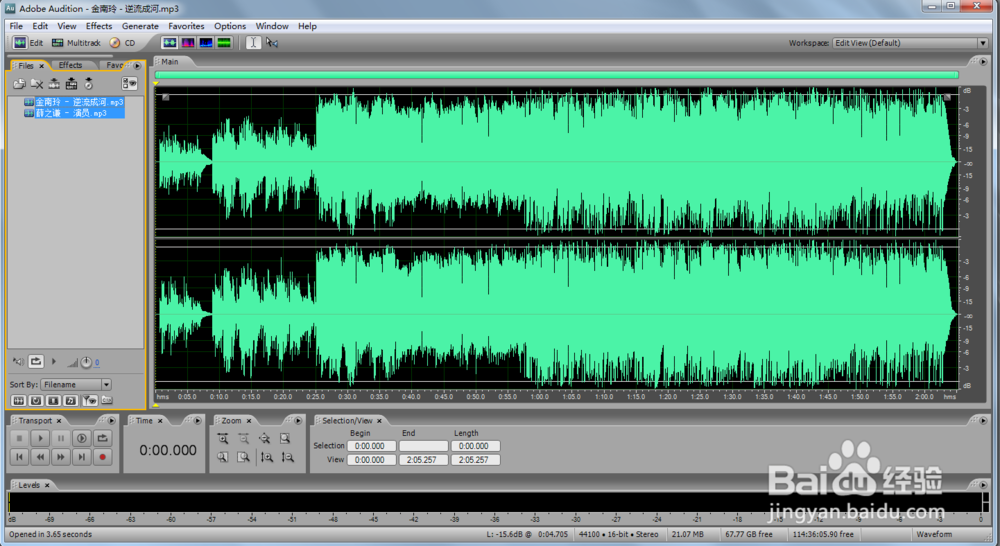Play selected file preview in Files panel
Screen dimensions: 1000x546
54,362
